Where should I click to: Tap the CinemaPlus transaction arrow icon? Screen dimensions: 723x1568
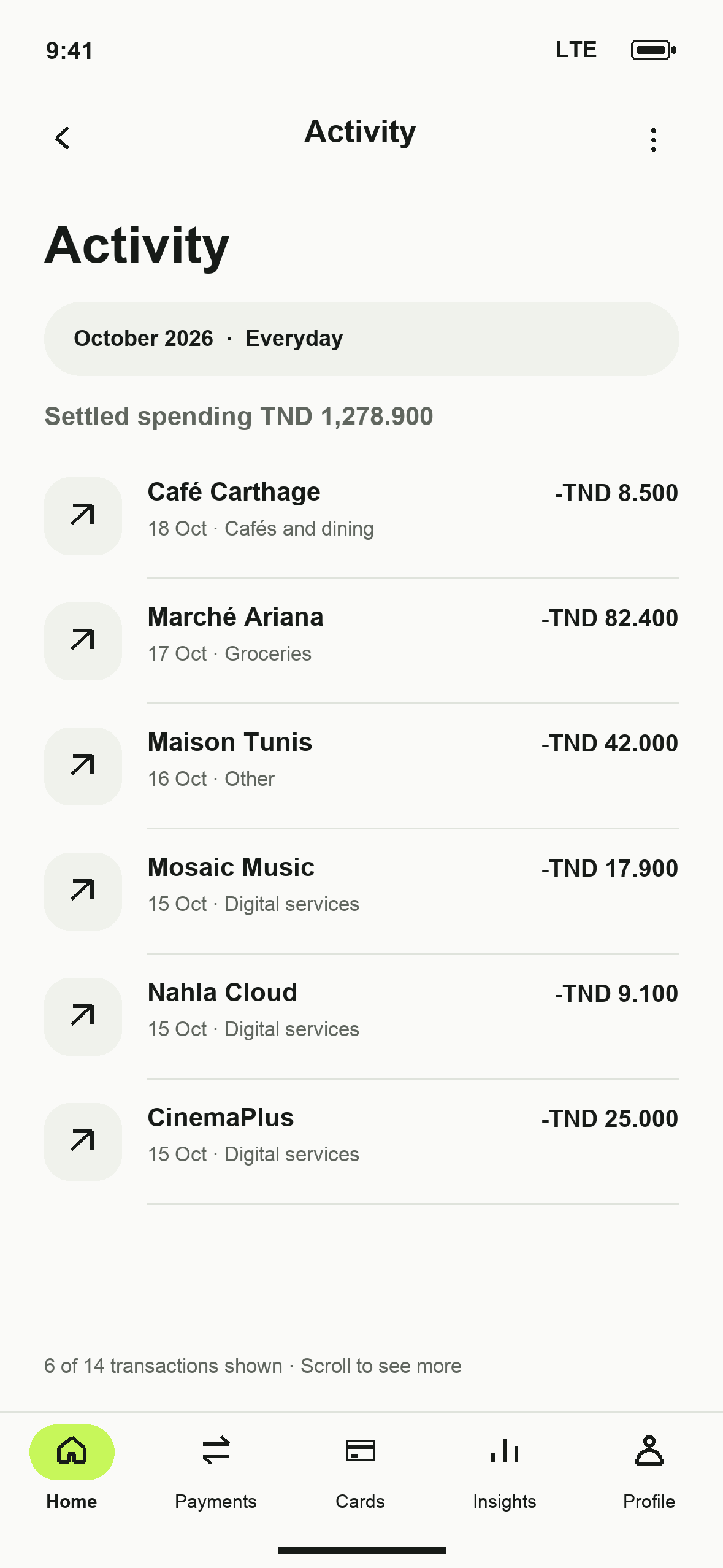pyautogui.click(x=83, y=1142)
